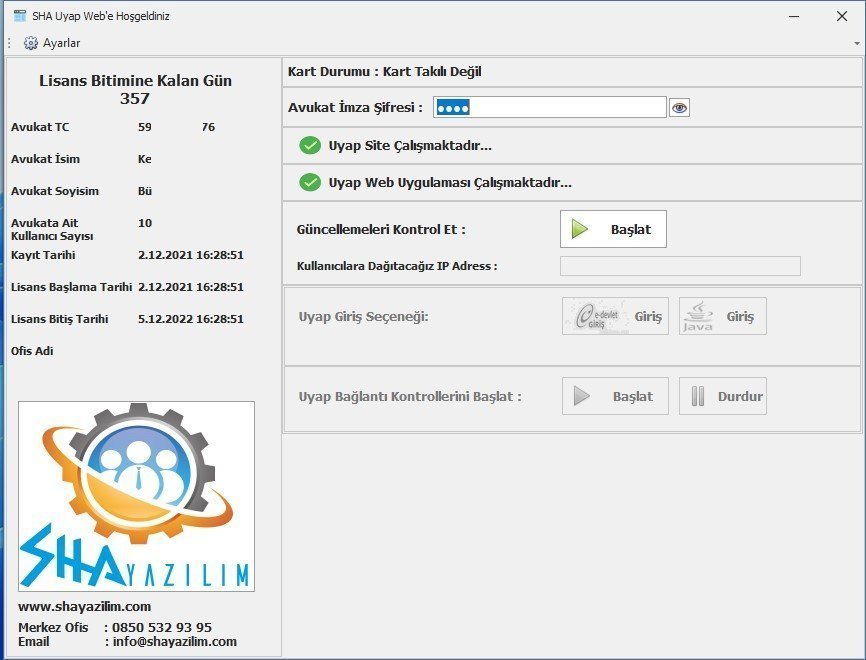The image size is (866, 660).
Task: Choose the Java Giriş login button
Action: coord(722,316)
